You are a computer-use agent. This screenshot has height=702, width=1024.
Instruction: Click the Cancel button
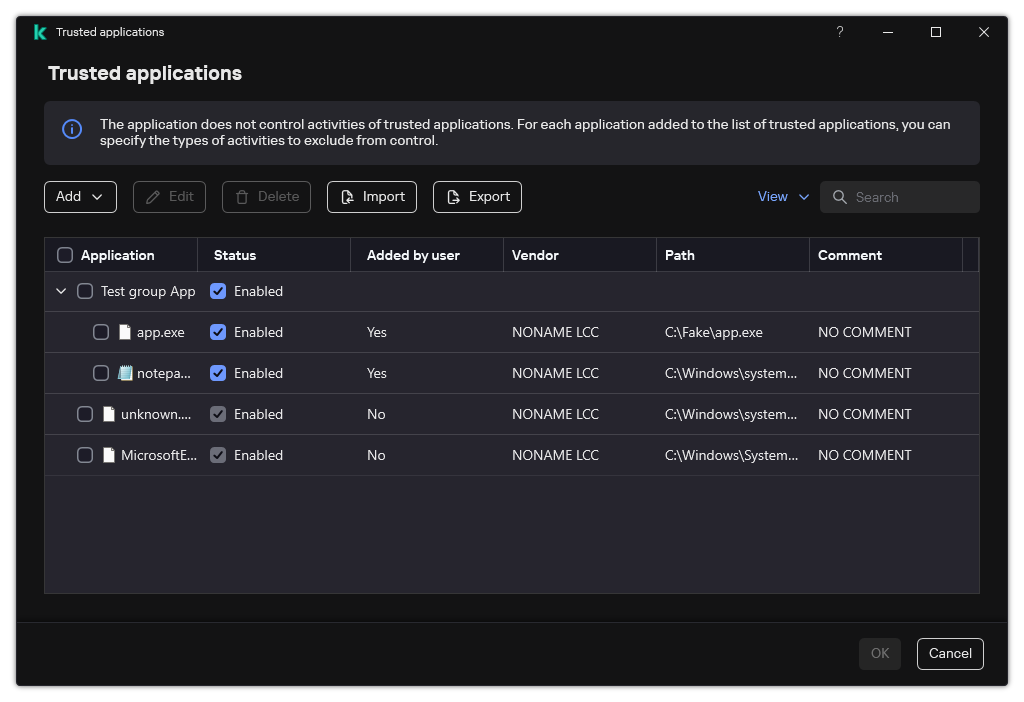pos(950,653)
